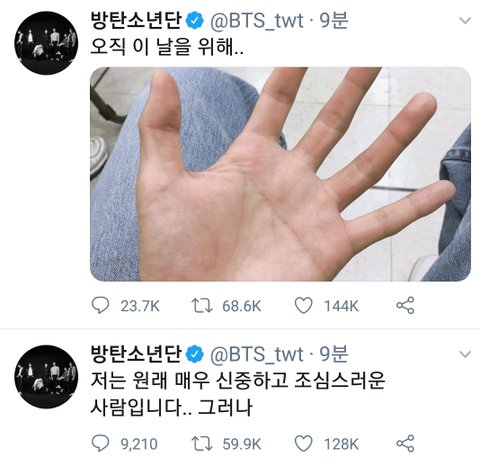The width and height of the screenshot is (480, 466).
Task: Retweet the second tweet with 59.9K retweets
Action: click(x=202, y=444)
